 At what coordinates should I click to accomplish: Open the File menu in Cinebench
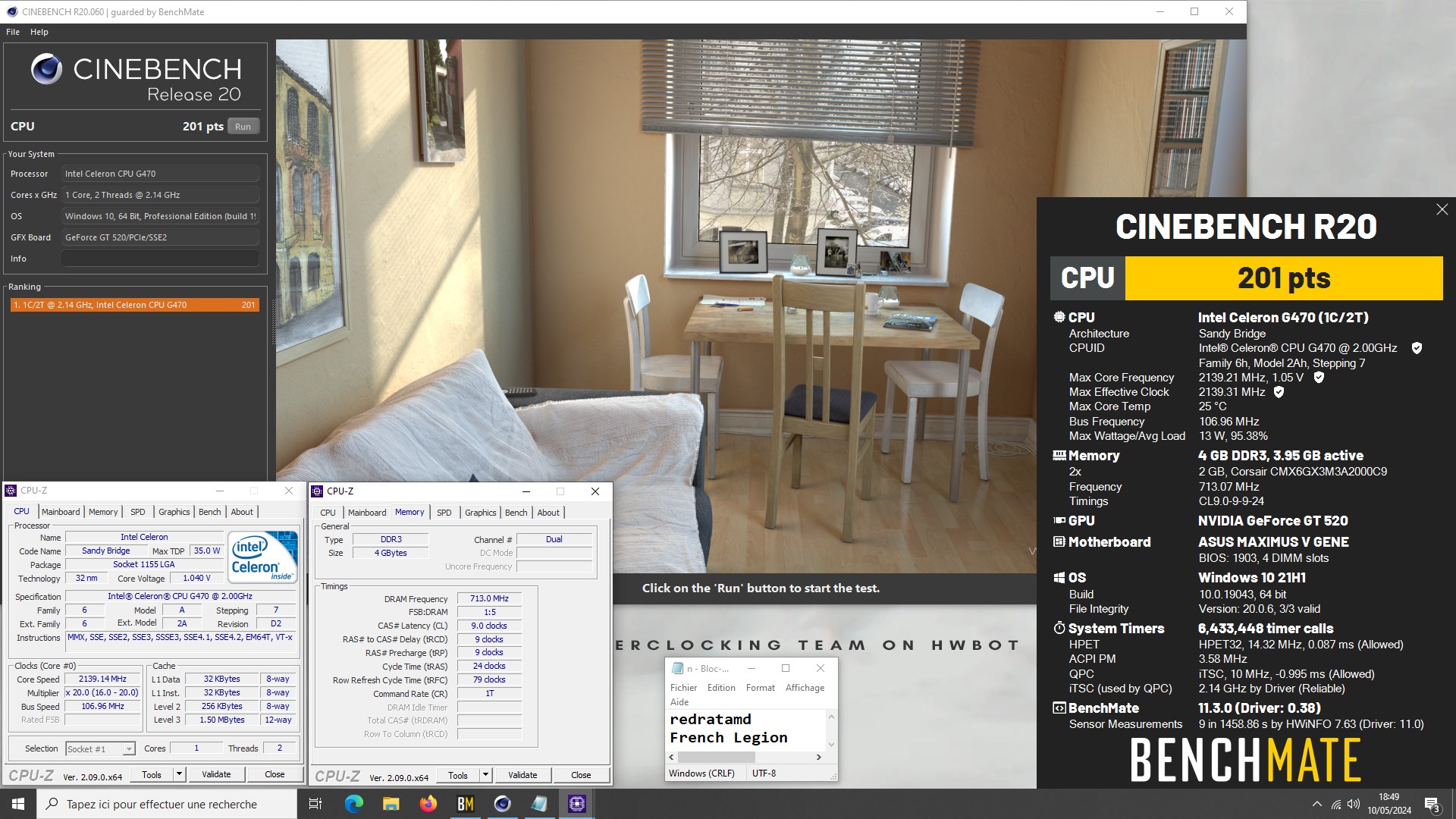click(13, 32)
